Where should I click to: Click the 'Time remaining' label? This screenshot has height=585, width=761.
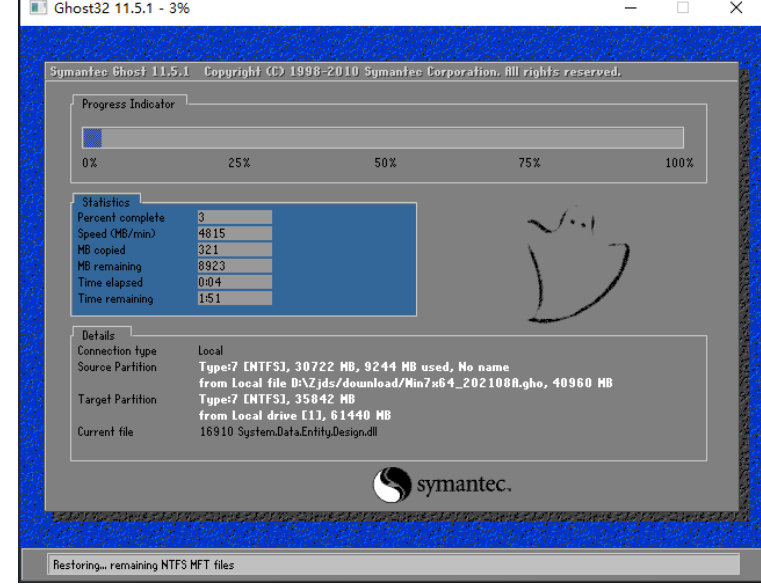[116, 299]
